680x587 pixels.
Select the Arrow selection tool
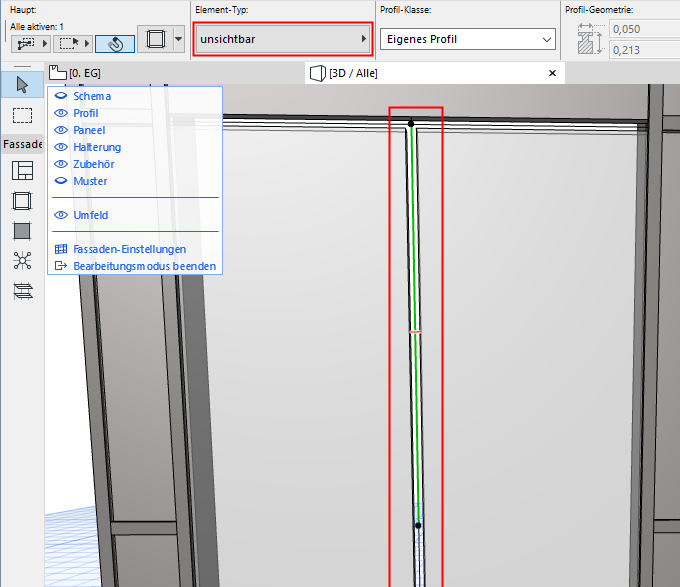pos(22,85)
